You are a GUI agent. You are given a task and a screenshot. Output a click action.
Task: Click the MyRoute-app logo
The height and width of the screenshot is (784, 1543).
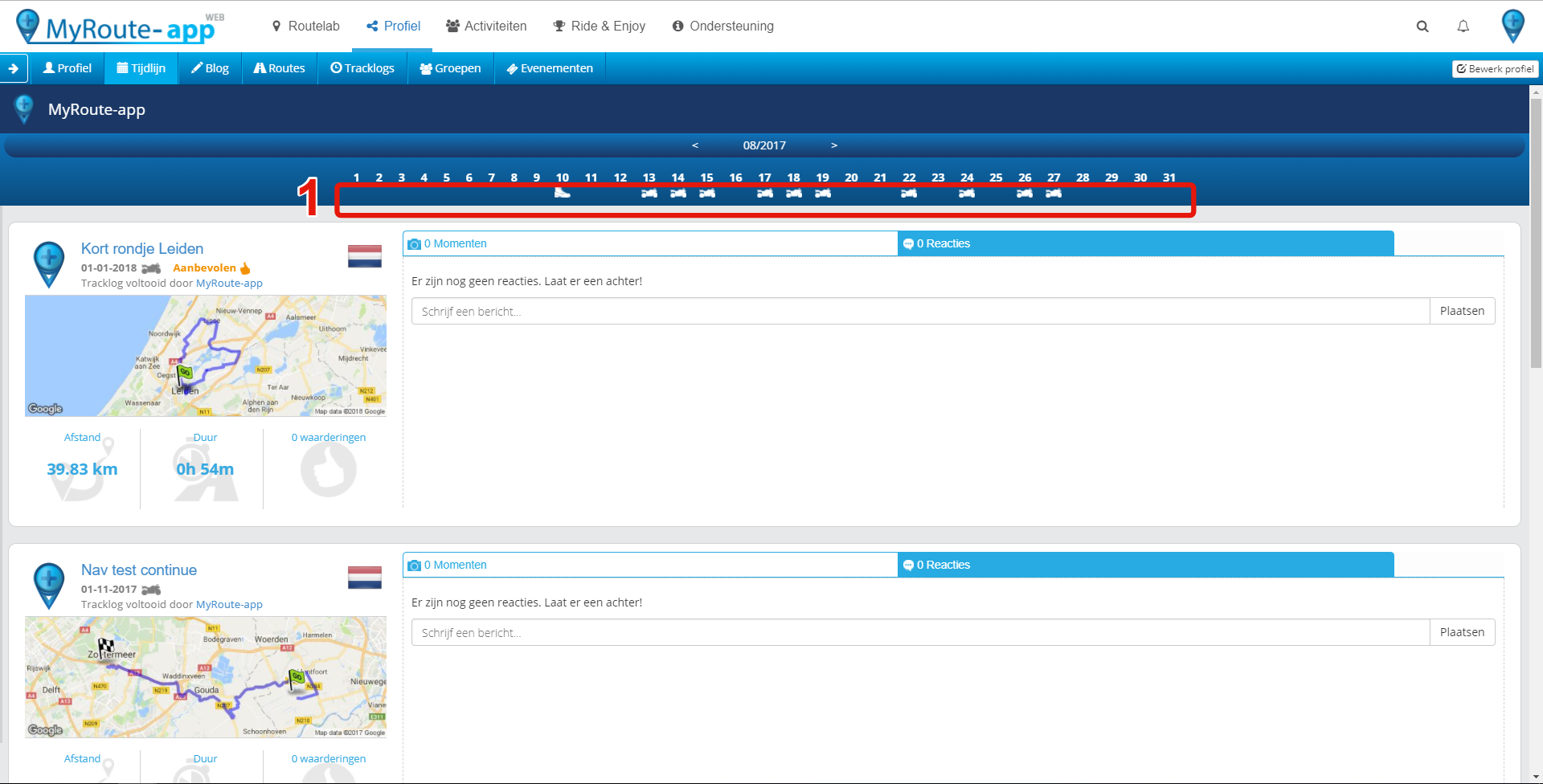(121, 27)
